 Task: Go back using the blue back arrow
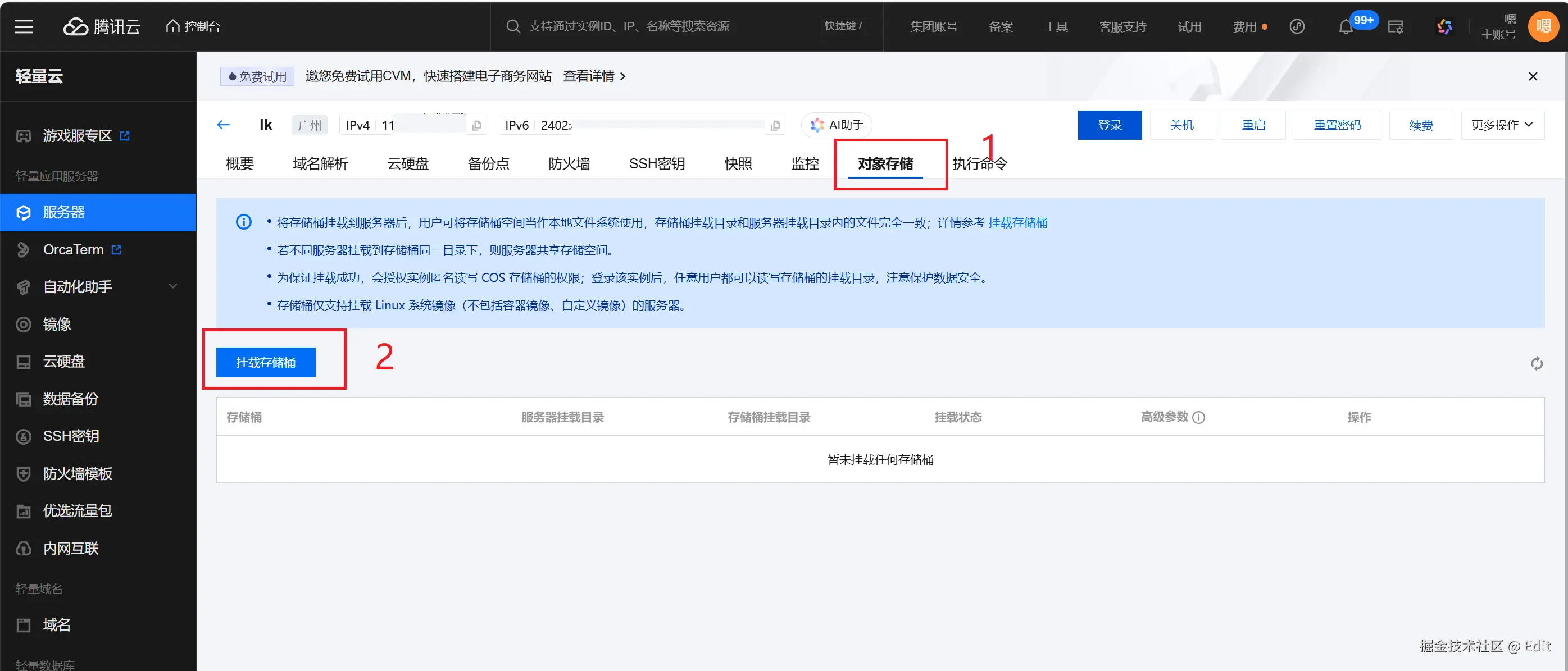tap(223, 124)
